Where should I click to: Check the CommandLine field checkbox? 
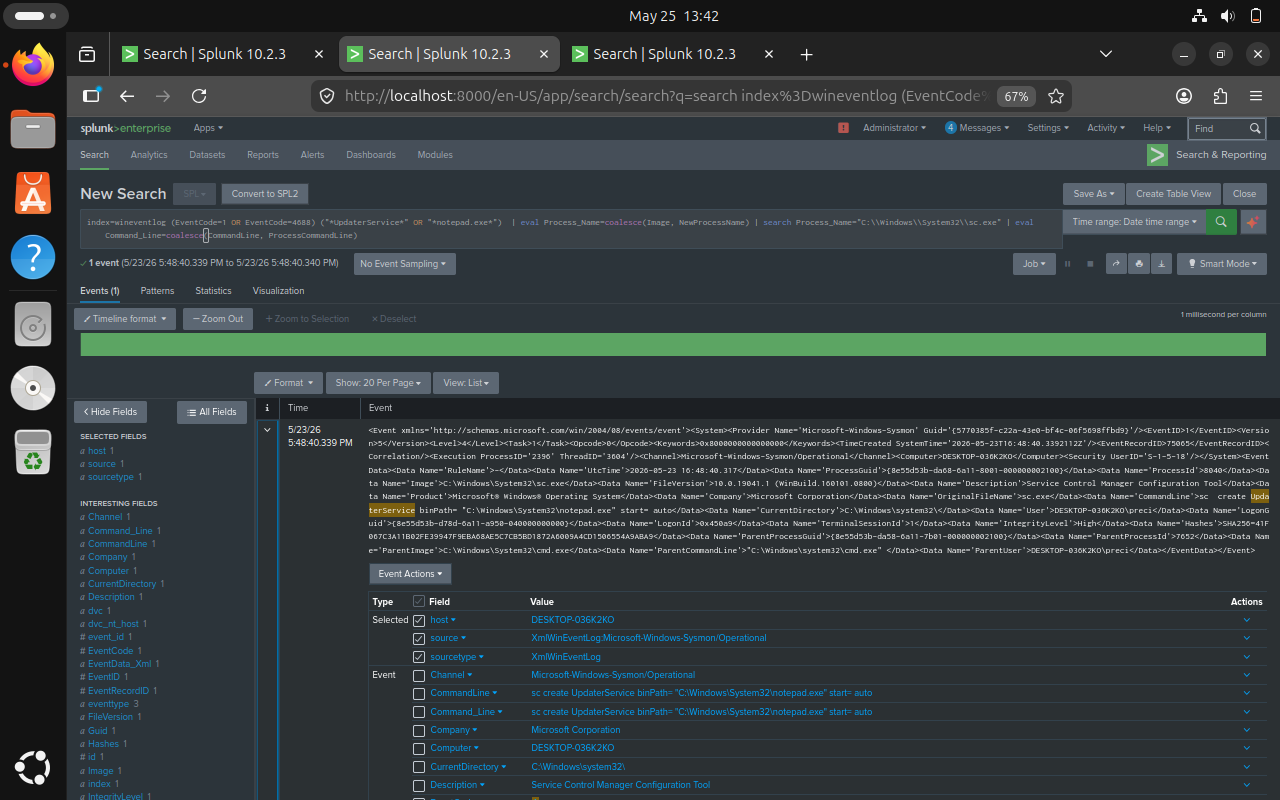click(x=419, y=693)
